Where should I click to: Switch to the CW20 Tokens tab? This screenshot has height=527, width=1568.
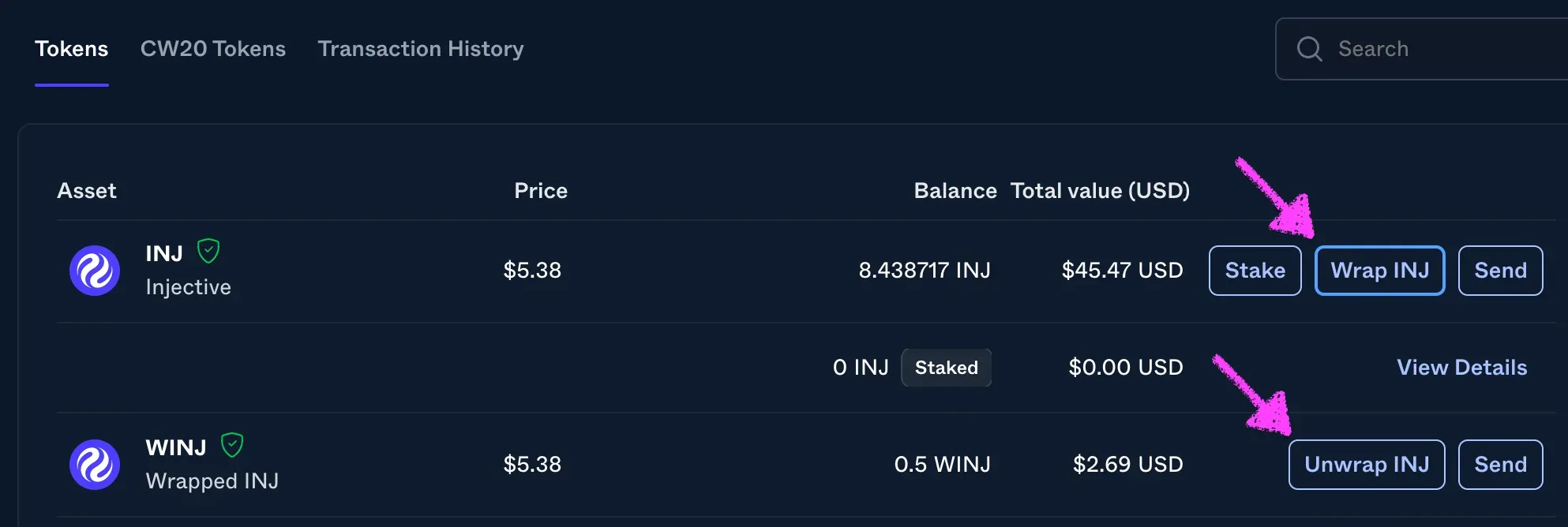[x=213, y=49]
